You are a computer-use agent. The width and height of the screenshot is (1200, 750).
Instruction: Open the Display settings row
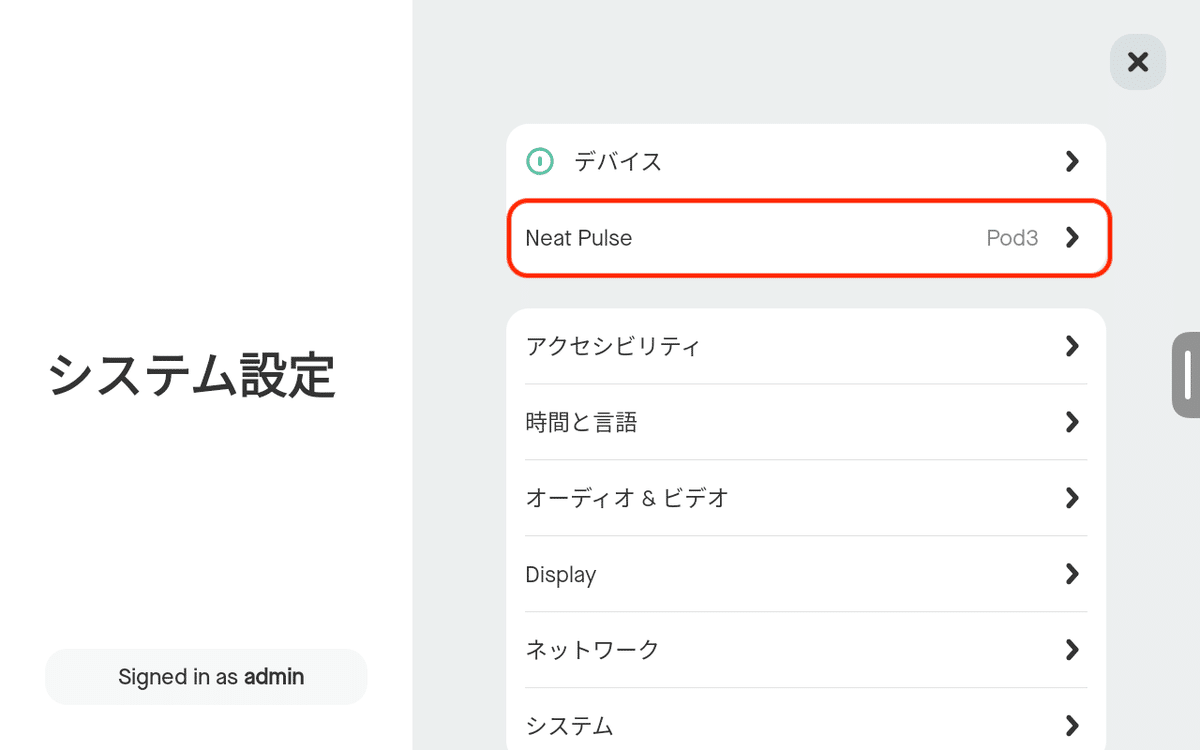click(x=806, y=574)
